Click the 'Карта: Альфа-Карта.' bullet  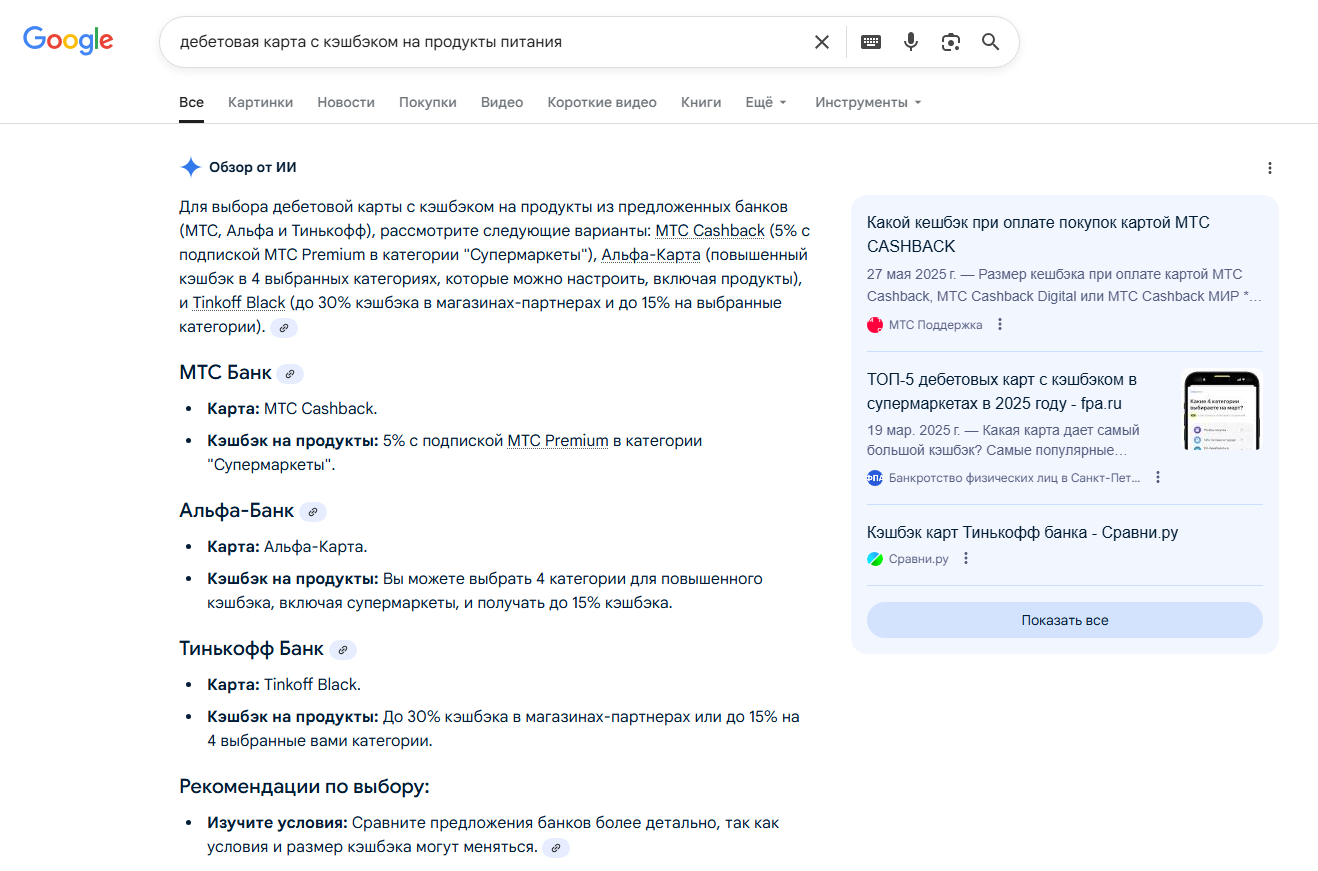tap(287, 547)
